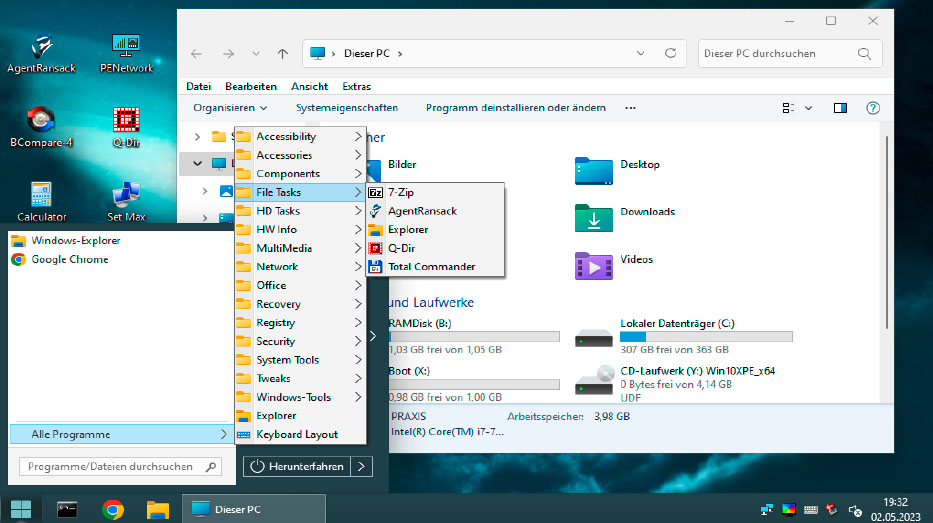
Task: Expand the MultiMedia folder
Action: point(300,248)
